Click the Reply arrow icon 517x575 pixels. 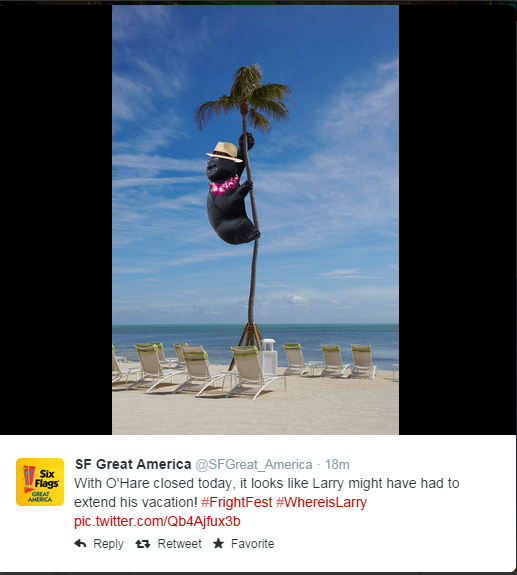pos(80,543)
